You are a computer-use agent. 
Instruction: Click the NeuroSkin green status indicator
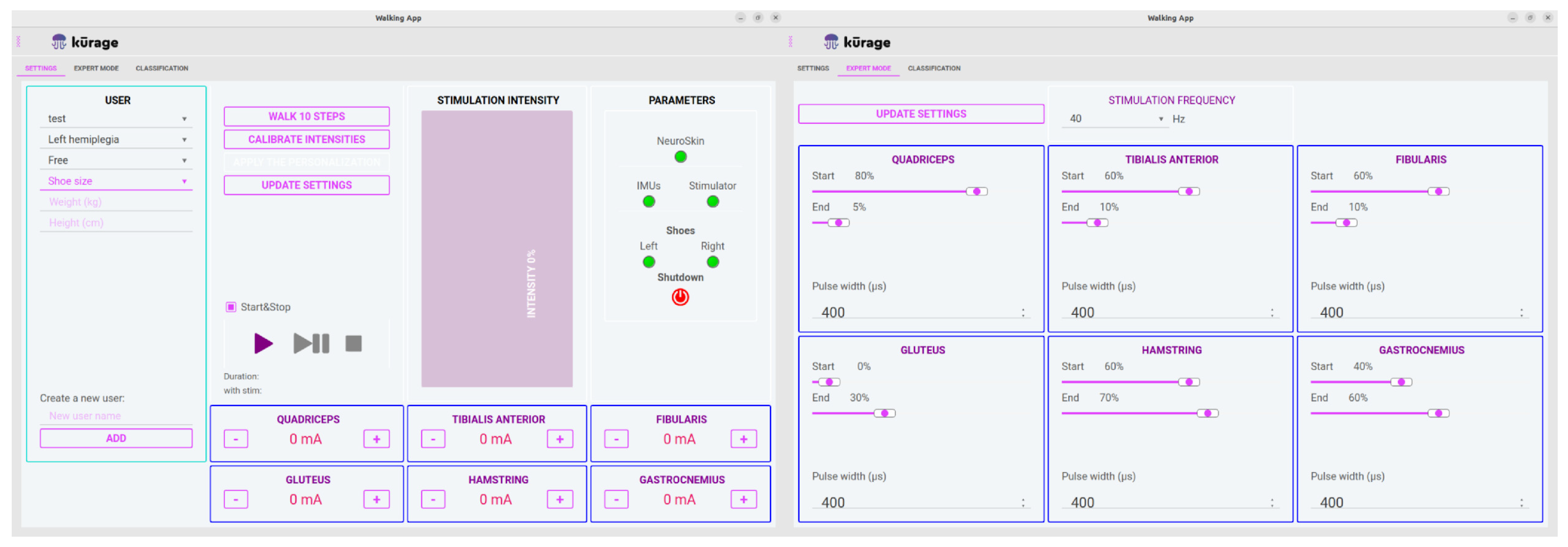[680, 157]
